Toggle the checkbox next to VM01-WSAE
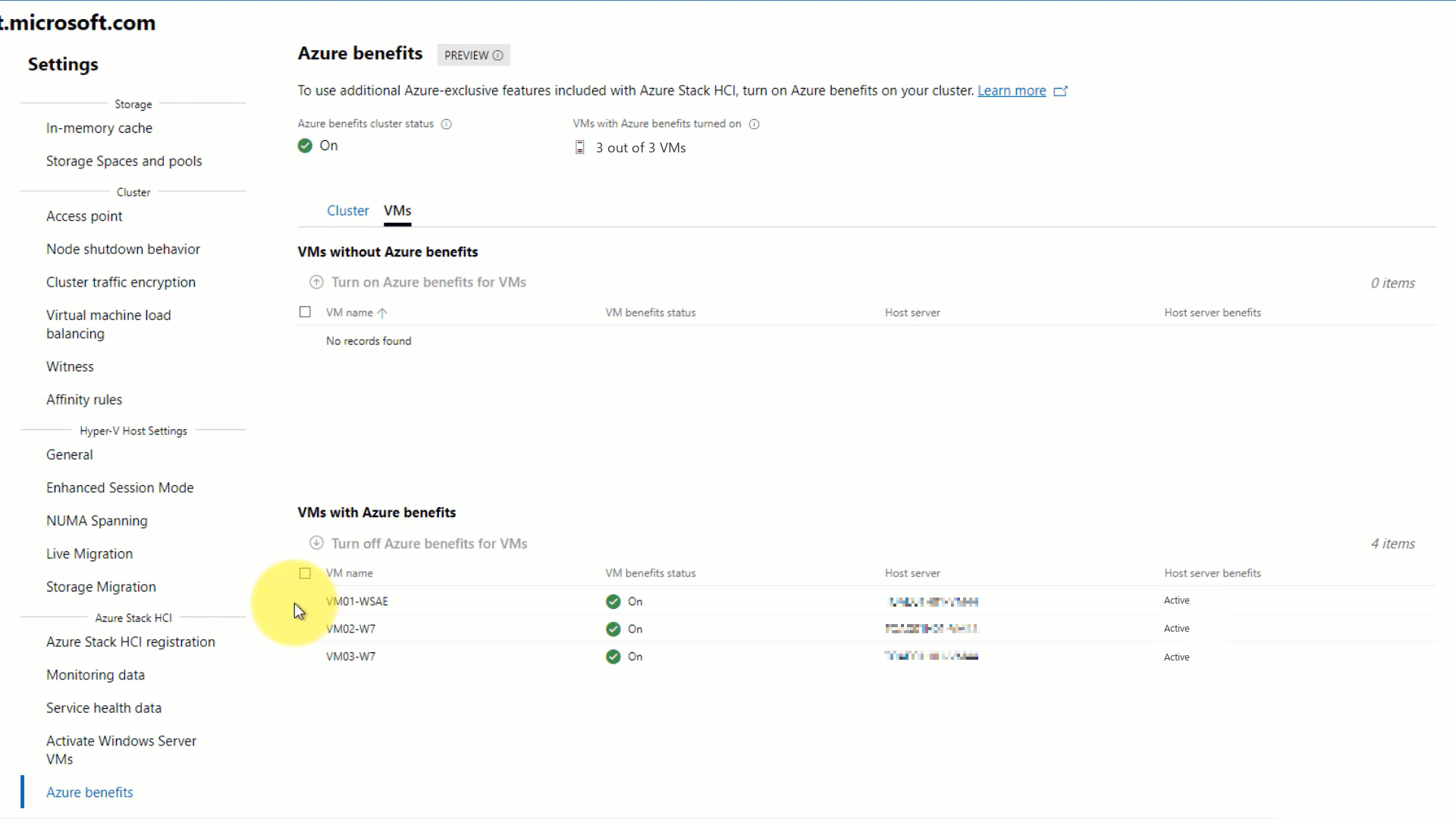 click(x=305, y=600)
